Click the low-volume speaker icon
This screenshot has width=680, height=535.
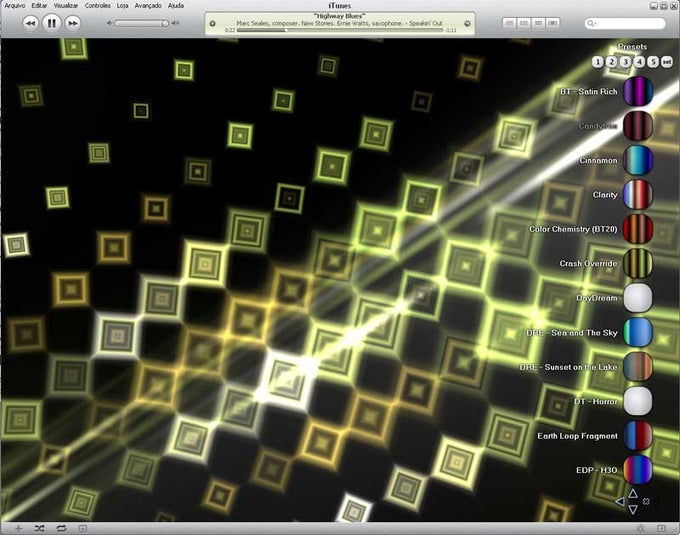coord(109,23)
